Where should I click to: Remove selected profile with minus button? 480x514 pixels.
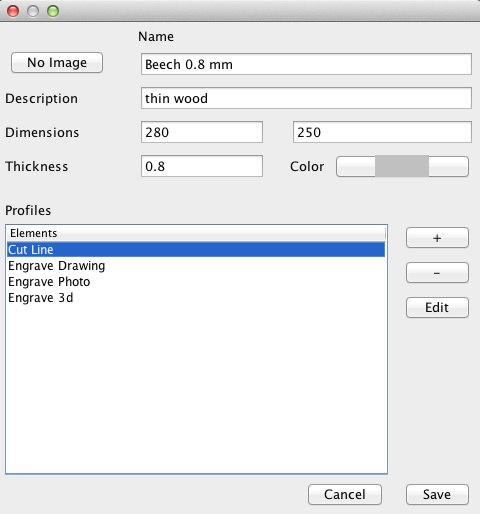click(x=437, y=273)
